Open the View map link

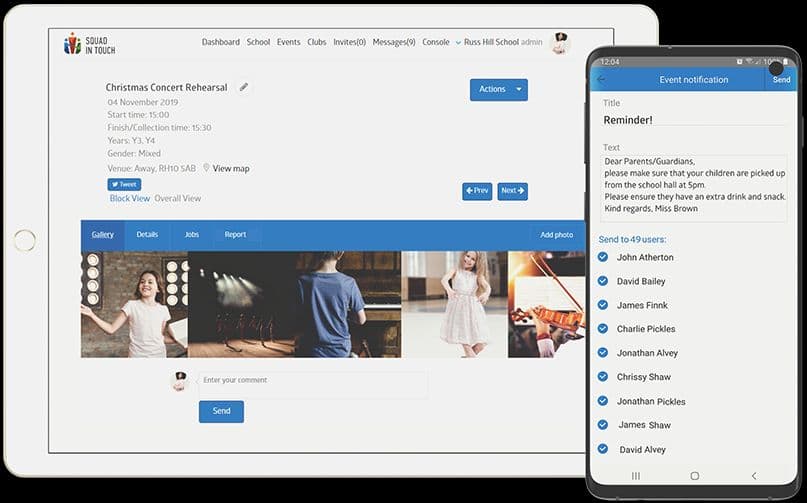(x=231, y=168)
